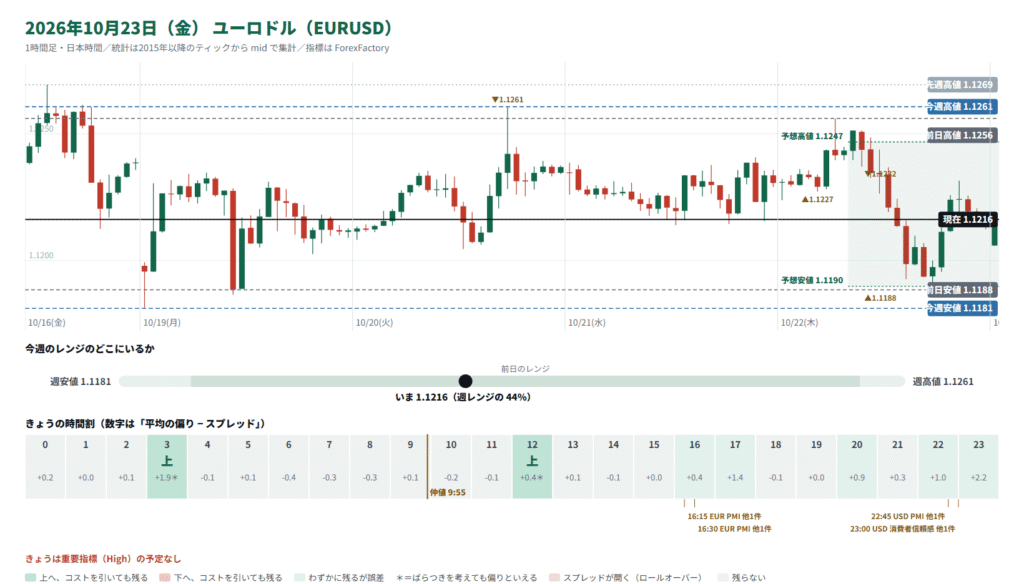
Task: Open the 16:15 EUR PMI event
Action: pos(724,516)
